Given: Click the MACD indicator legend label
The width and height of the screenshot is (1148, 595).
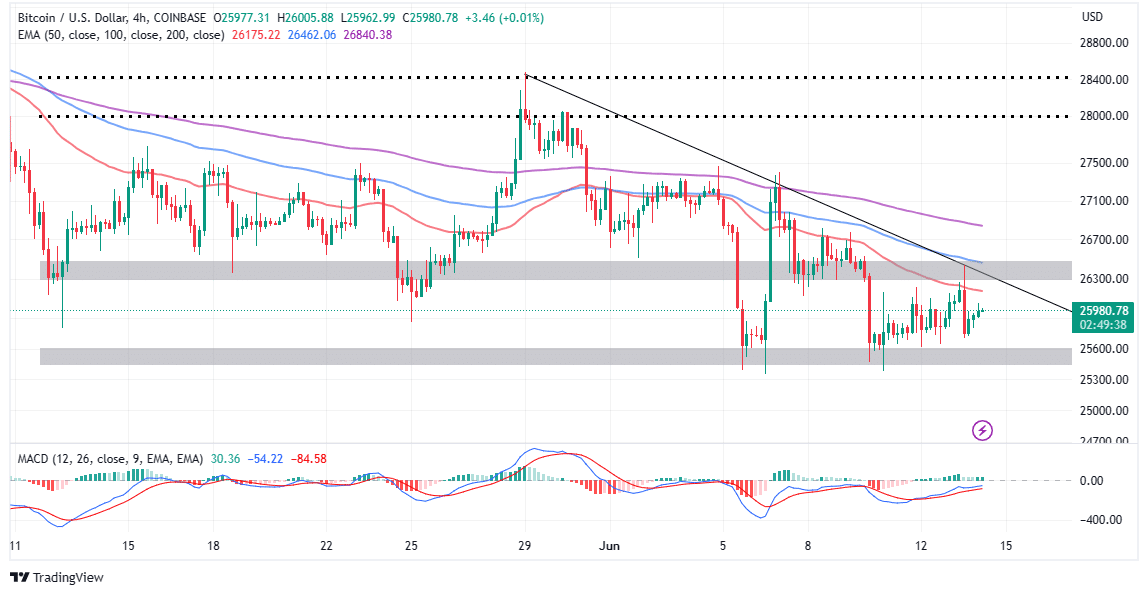Looking at the screenshot, I should pyautogui.click(x=110, y=459).
